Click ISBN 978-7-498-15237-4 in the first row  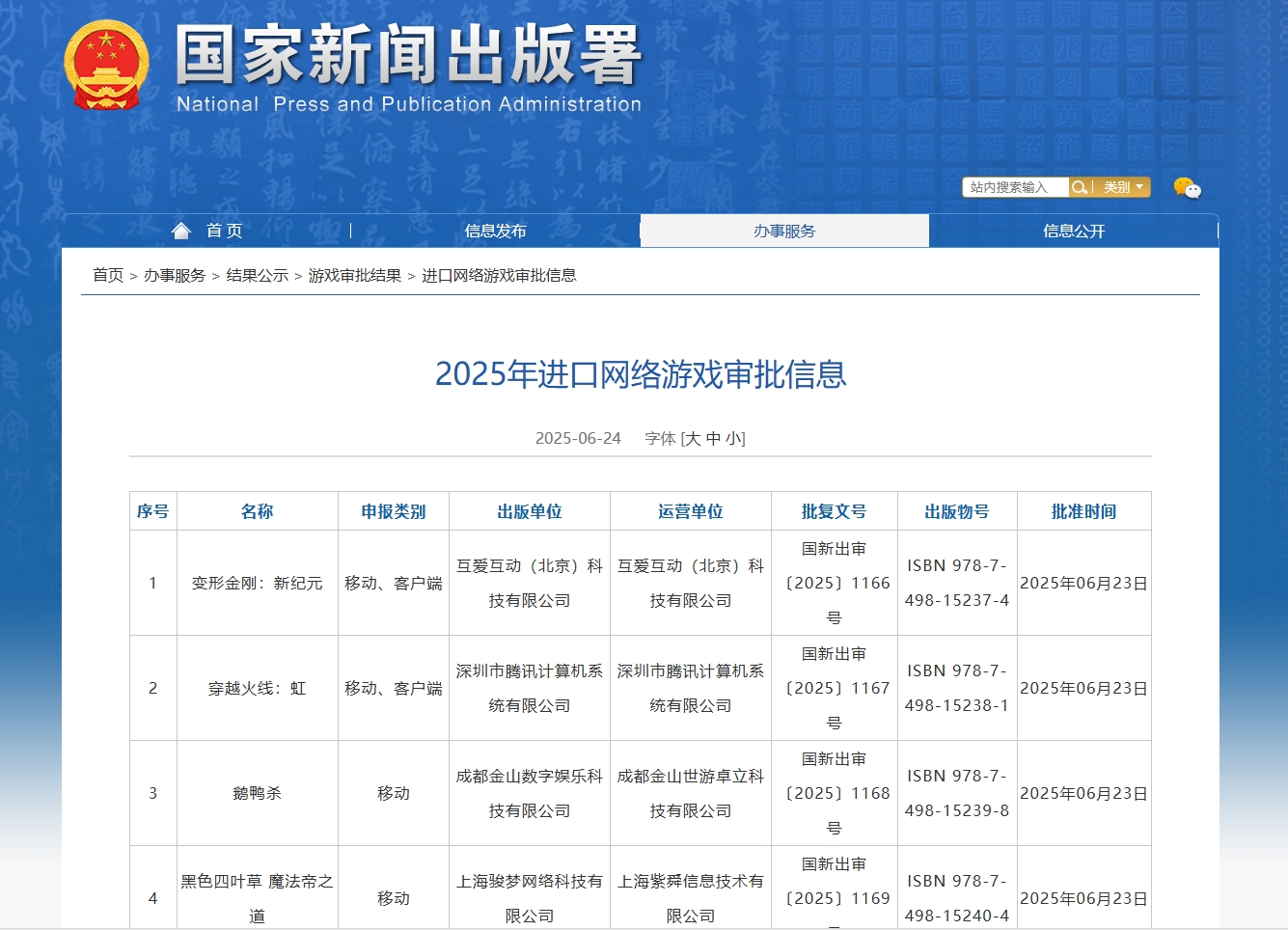click(x=956, y=584)
